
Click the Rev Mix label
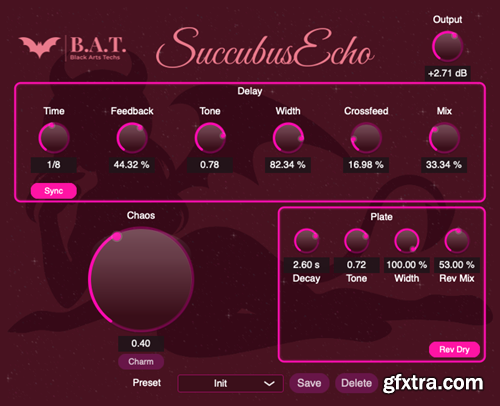click(x=457, y=278)
